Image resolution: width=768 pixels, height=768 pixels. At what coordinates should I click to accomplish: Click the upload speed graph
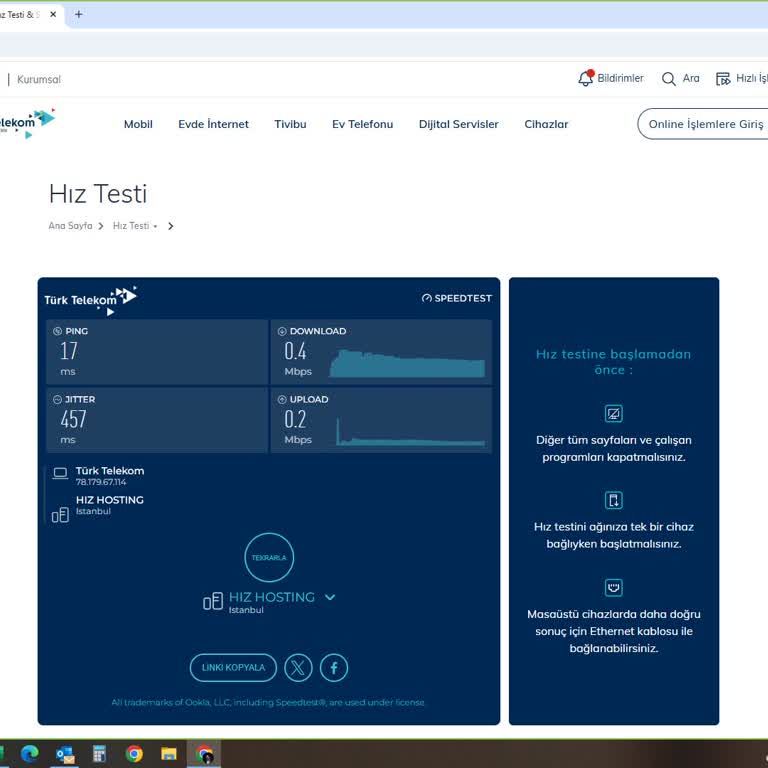coord(410,432)
